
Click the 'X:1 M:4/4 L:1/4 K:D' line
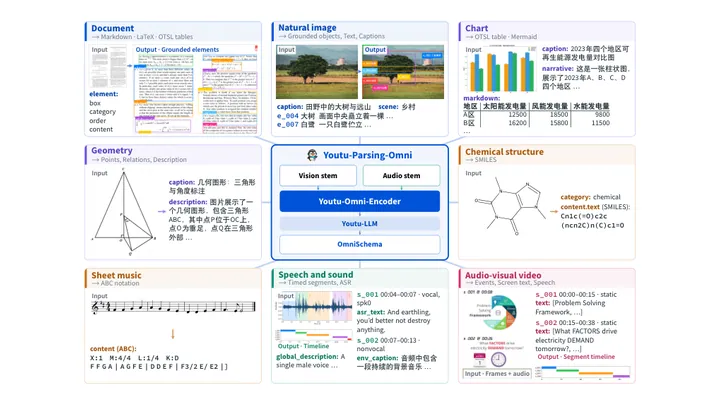click(x=135, y=358)
